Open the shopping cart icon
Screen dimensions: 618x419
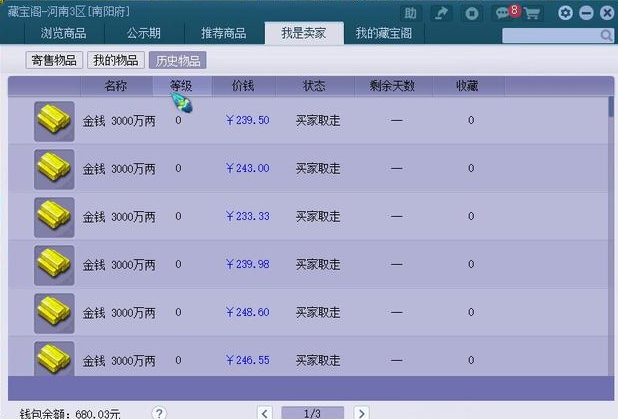point(532,13)
